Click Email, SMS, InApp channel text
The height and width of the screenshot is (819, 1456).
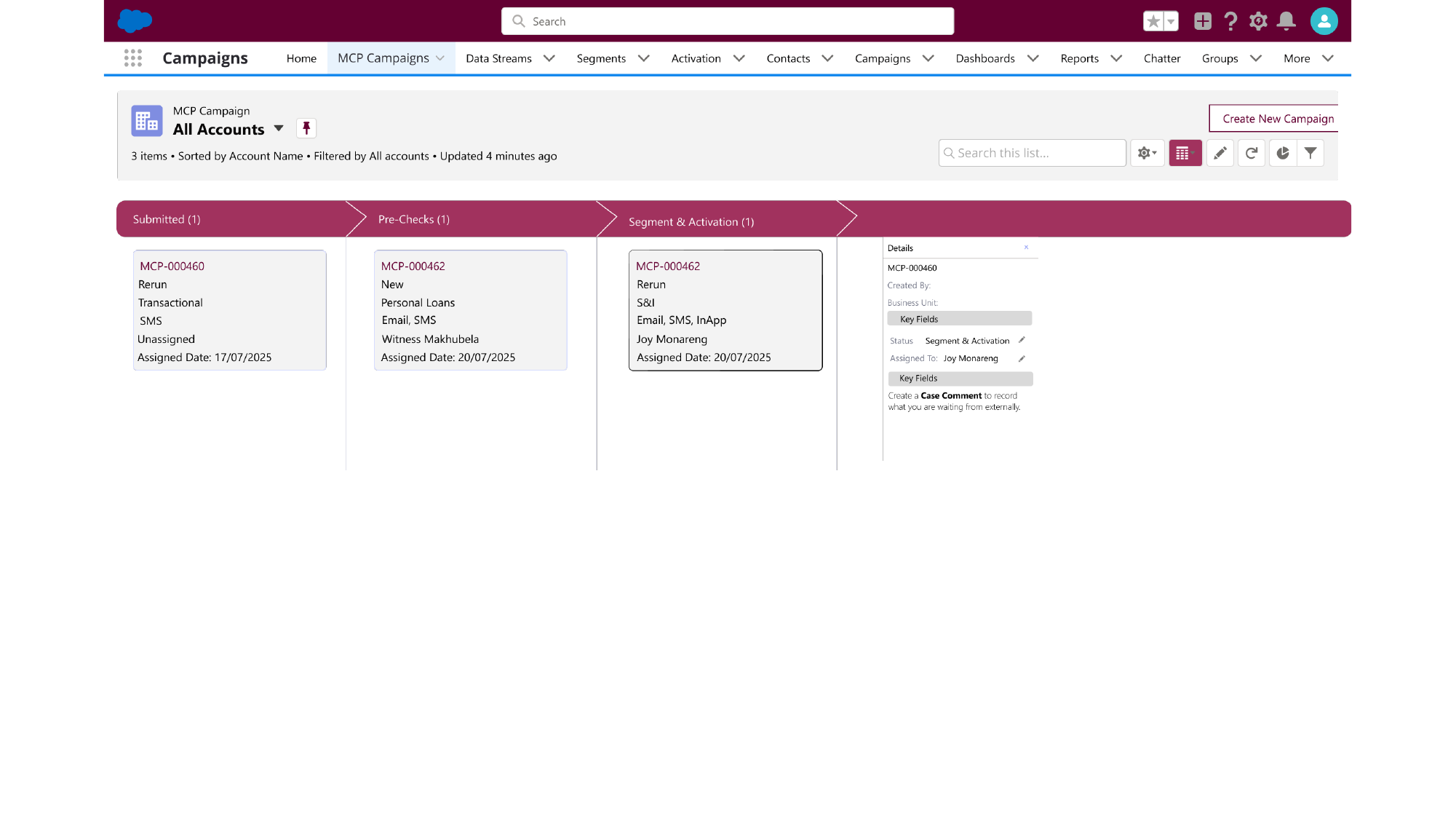[682, 320]
